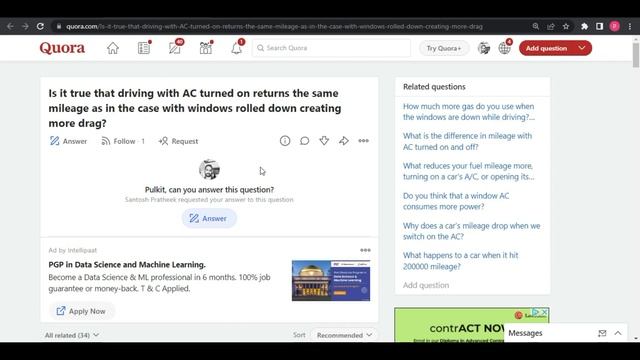Open the question comments bubble icon
640x360 pixels.
[x=304, y=141]
